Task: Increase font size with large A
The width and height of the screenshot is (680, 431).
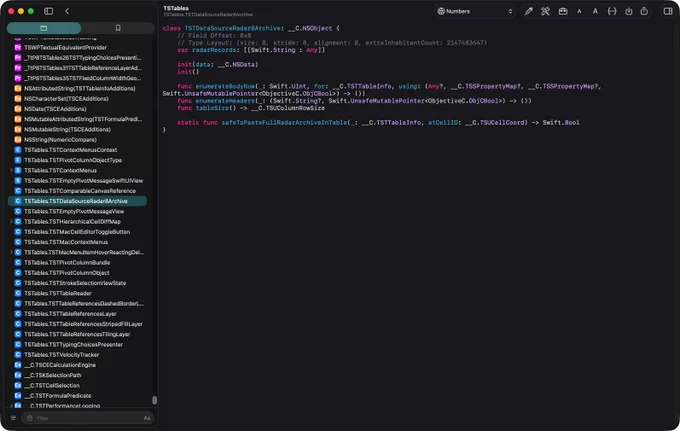Action: pos(595,11)
